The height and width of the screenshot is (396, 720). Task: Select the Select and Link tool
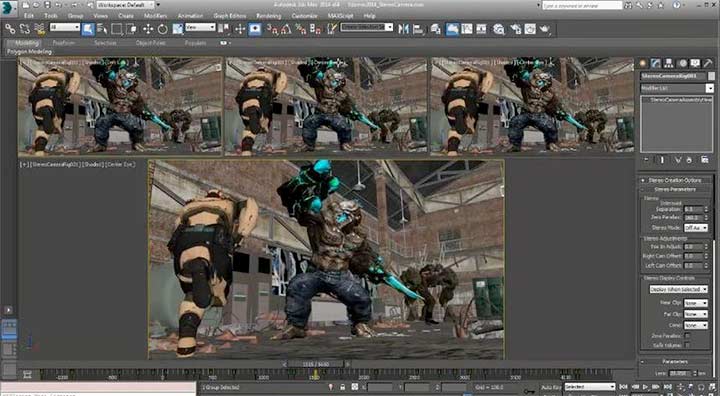pos(10,29)
